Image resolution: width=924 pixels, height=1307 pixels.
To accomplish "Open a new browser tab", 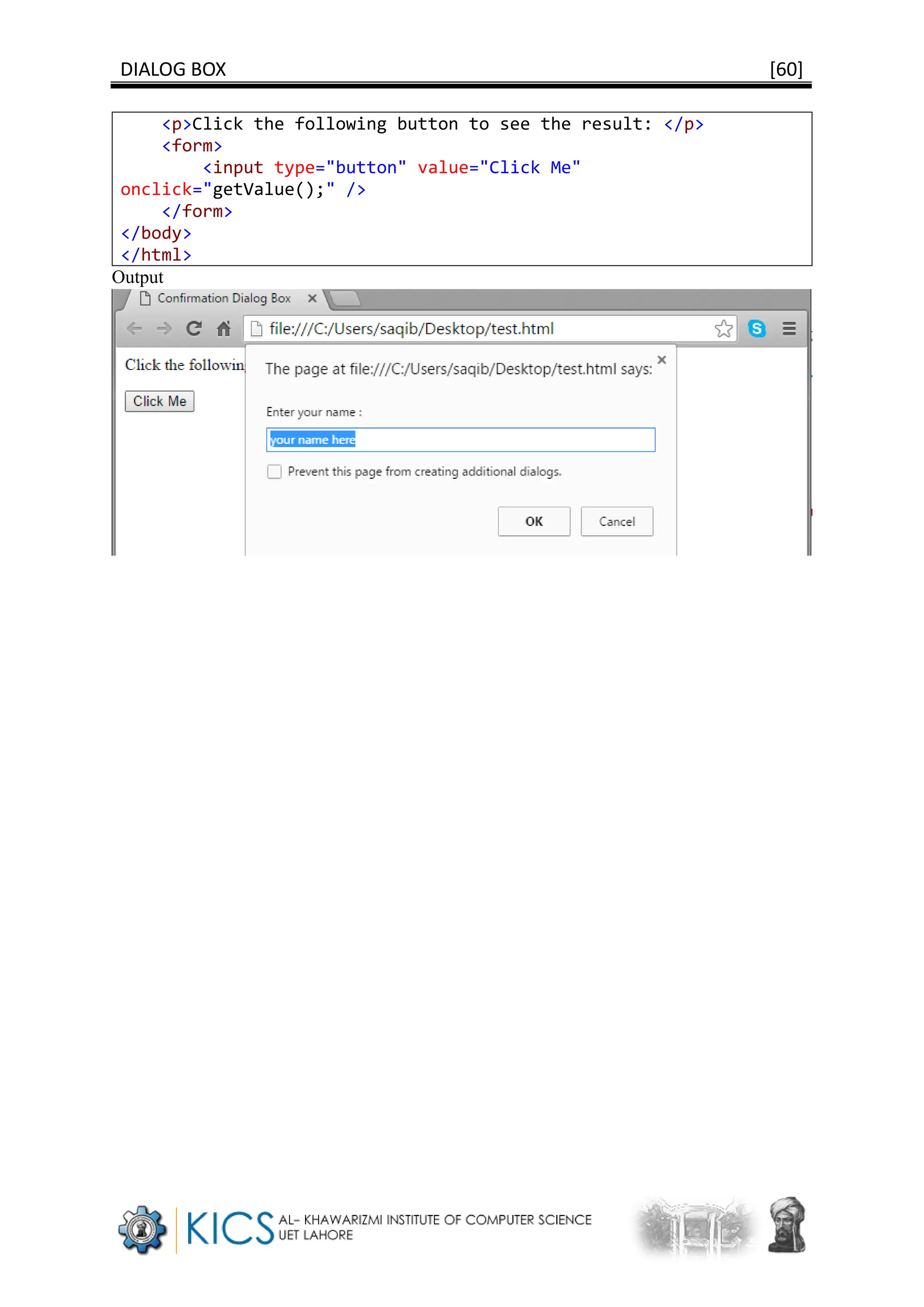I will [345, 298].
